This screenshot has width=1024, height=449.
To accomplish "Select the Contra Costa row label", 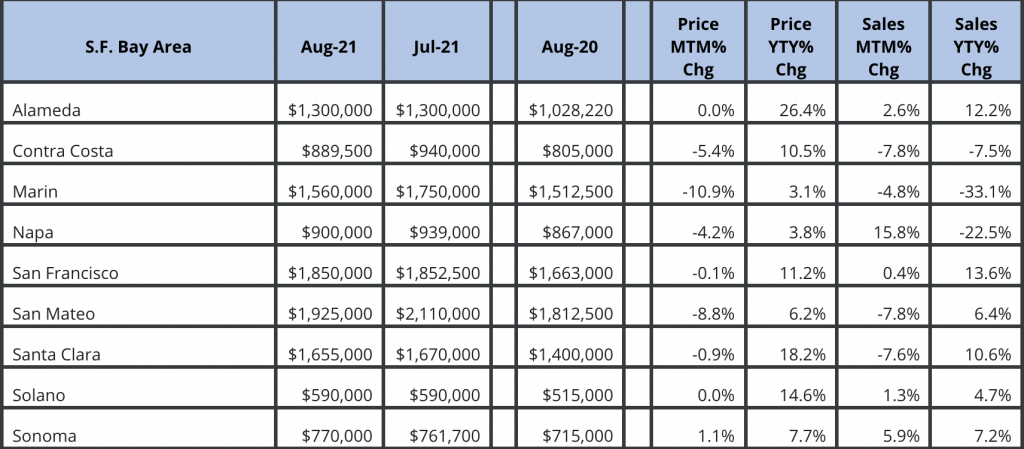I will [63, 151].
